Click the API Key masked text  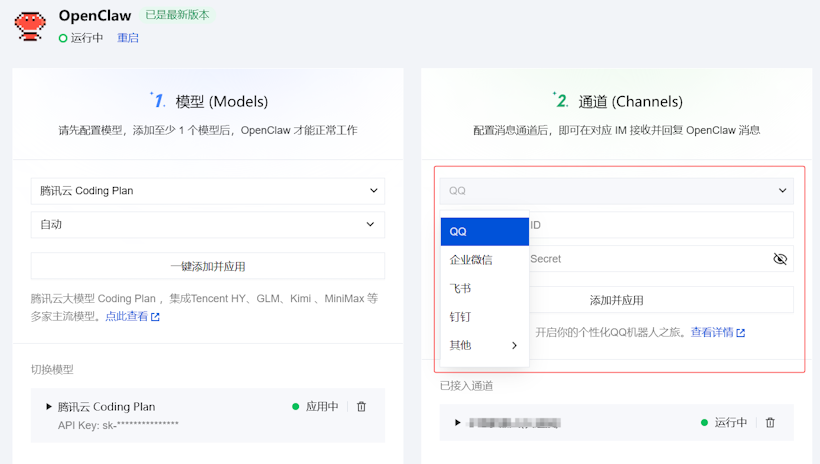coord(118,425)
